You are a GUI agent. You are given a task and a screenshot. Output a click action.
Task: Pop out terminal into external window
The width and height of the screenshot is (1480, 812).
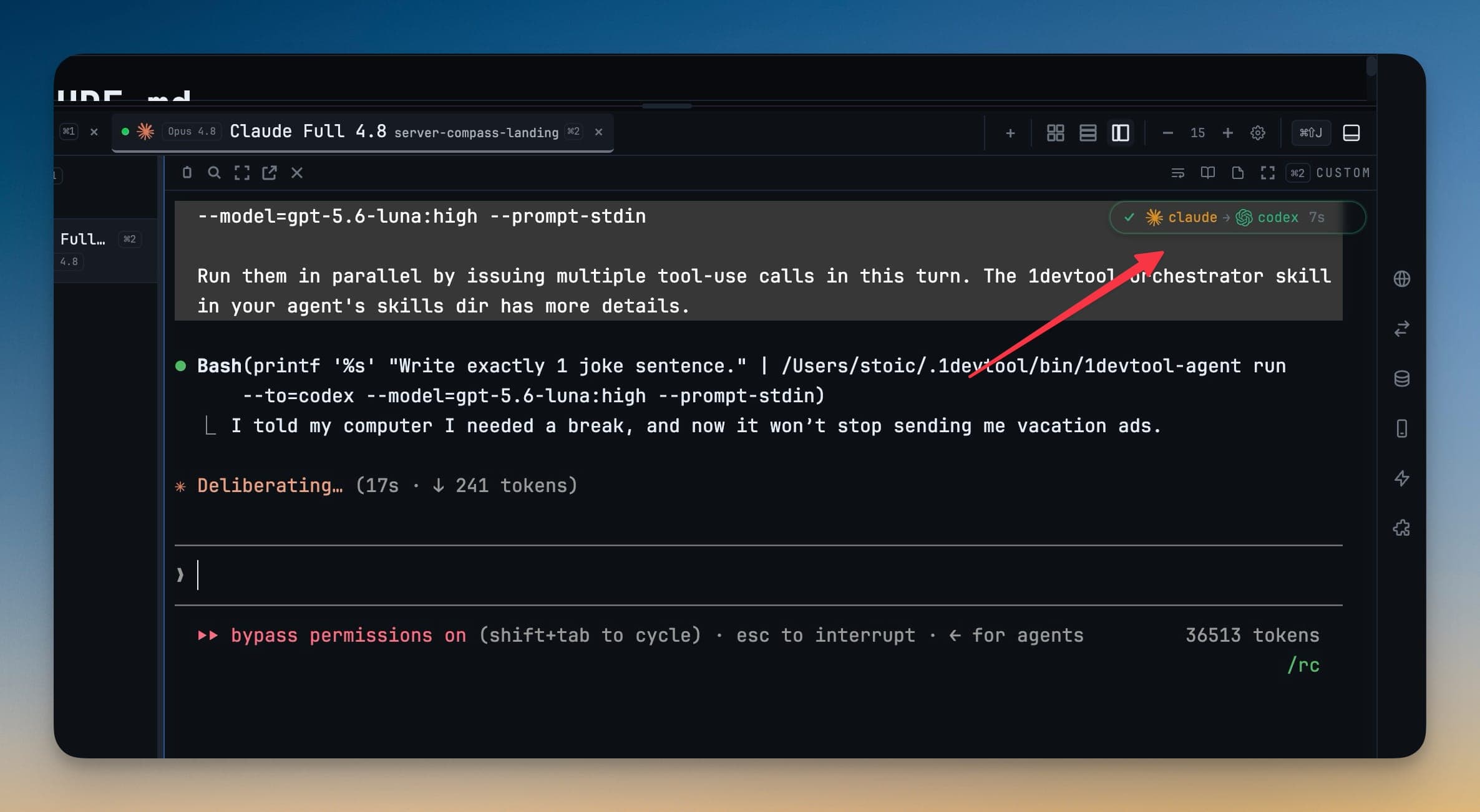pyautogui.click(x=269, y=173)
